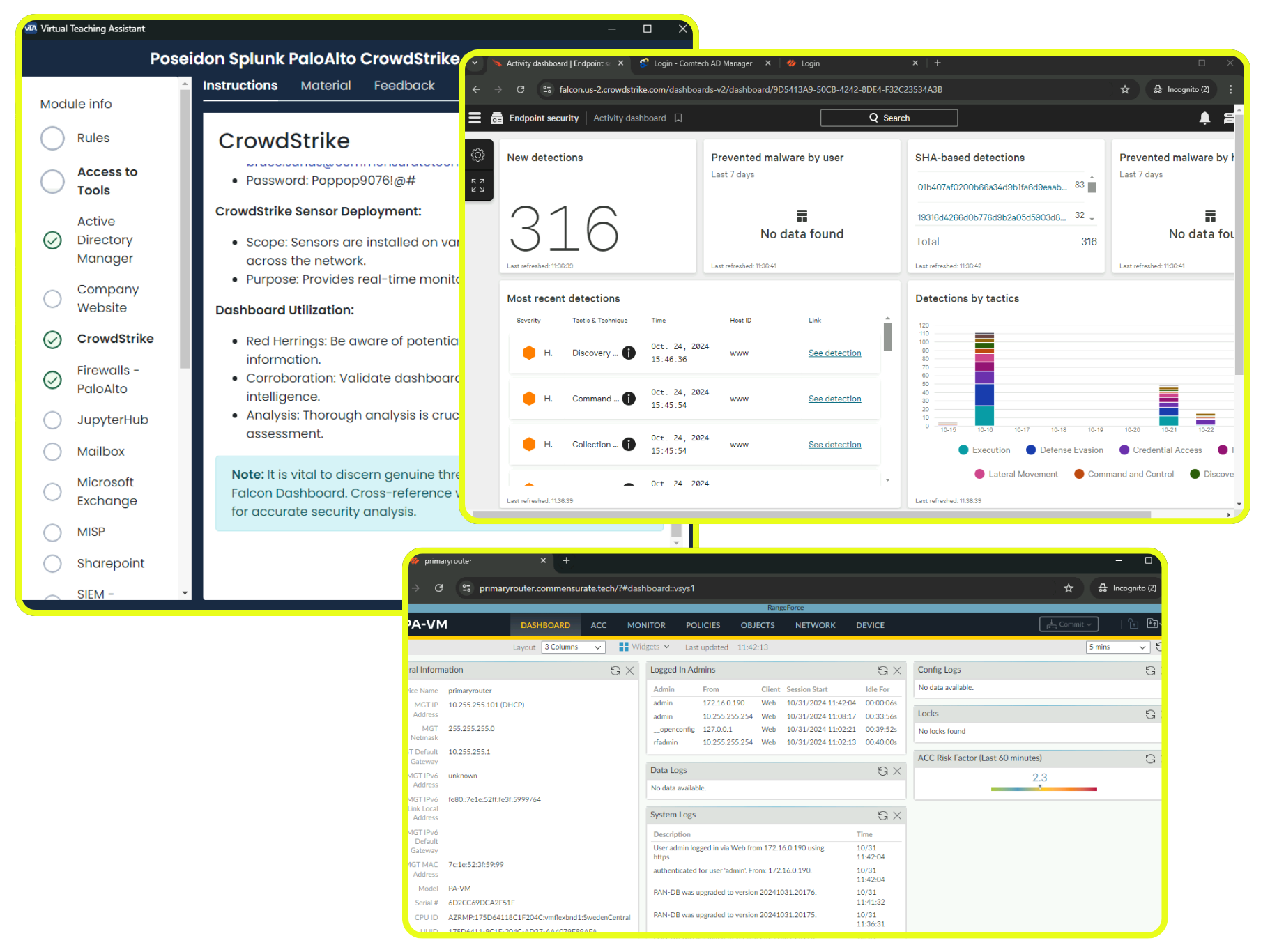
Task: Star the falcon.us-2.crowdstrike.com page
Action: click(1125, 89)
